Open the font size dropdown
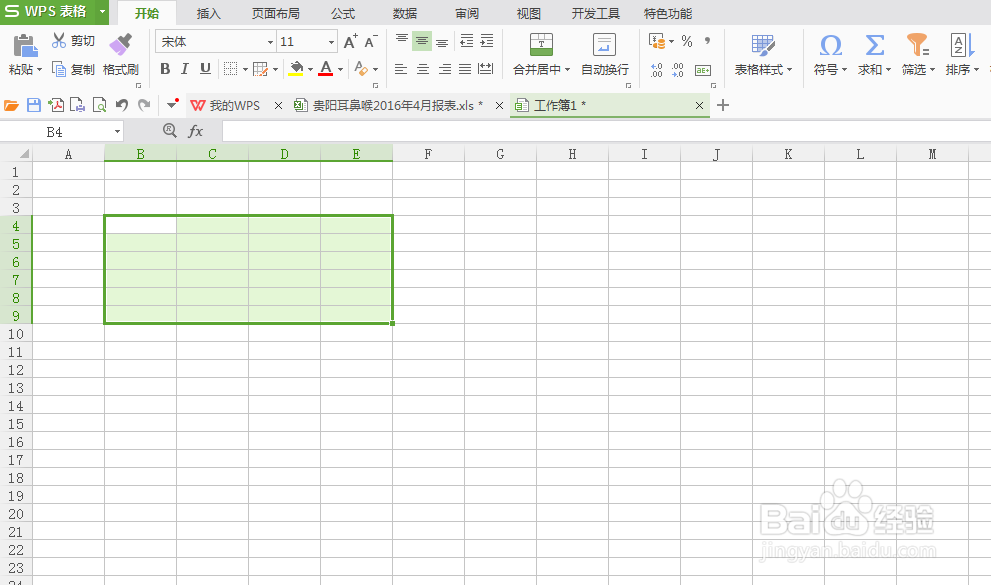This screenshot has width=991, height=585. click(x=331, y=42)
